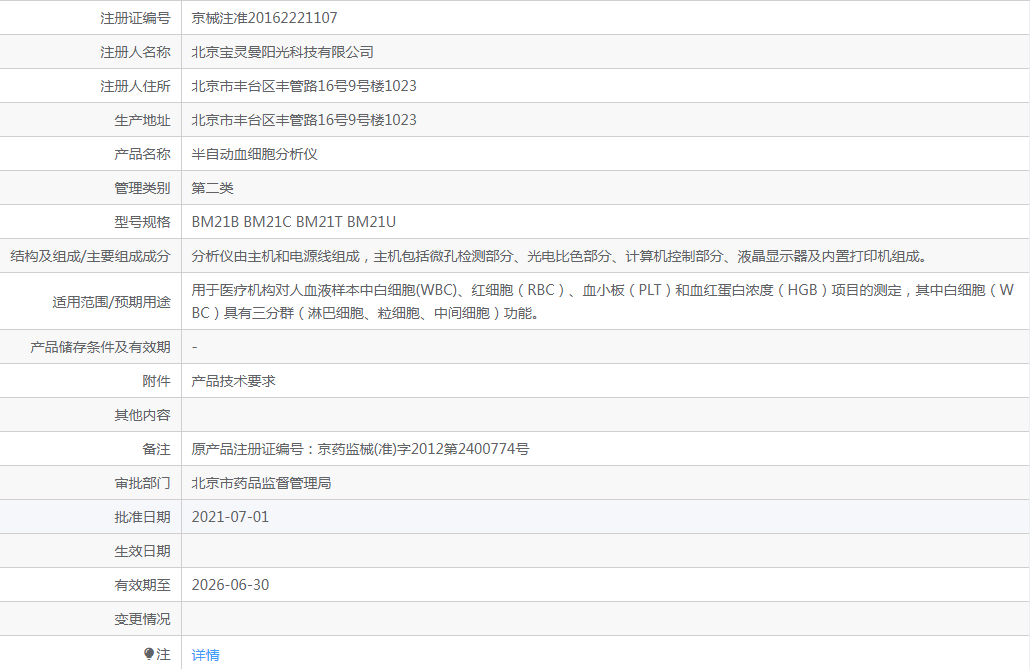Click the 型号规格 row label
Viewport: 1030px width, 669px height.
coord(143,222)
